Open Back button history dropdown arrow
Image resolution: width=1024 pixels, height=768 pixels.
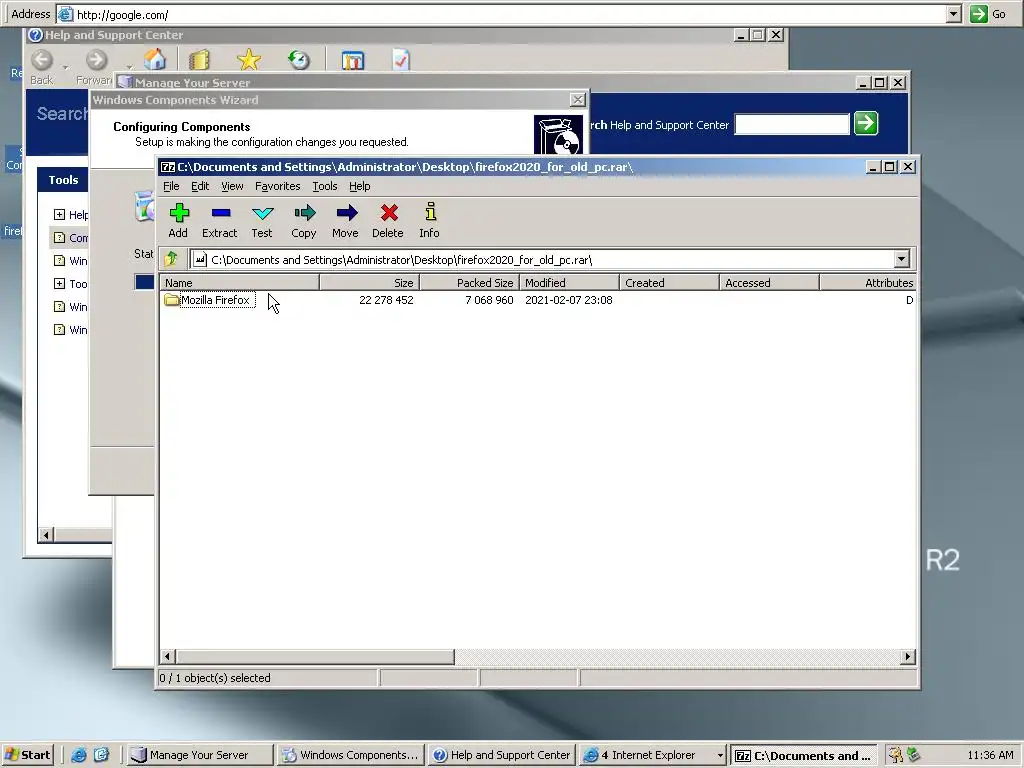coord(65,67)
